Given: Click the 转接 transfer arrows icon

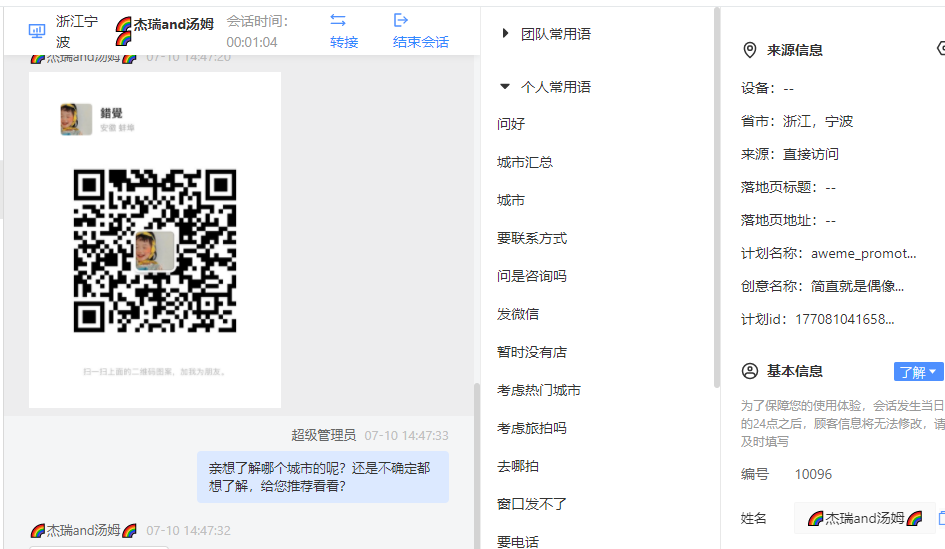Looking at the screenshot, I should 338,20.
